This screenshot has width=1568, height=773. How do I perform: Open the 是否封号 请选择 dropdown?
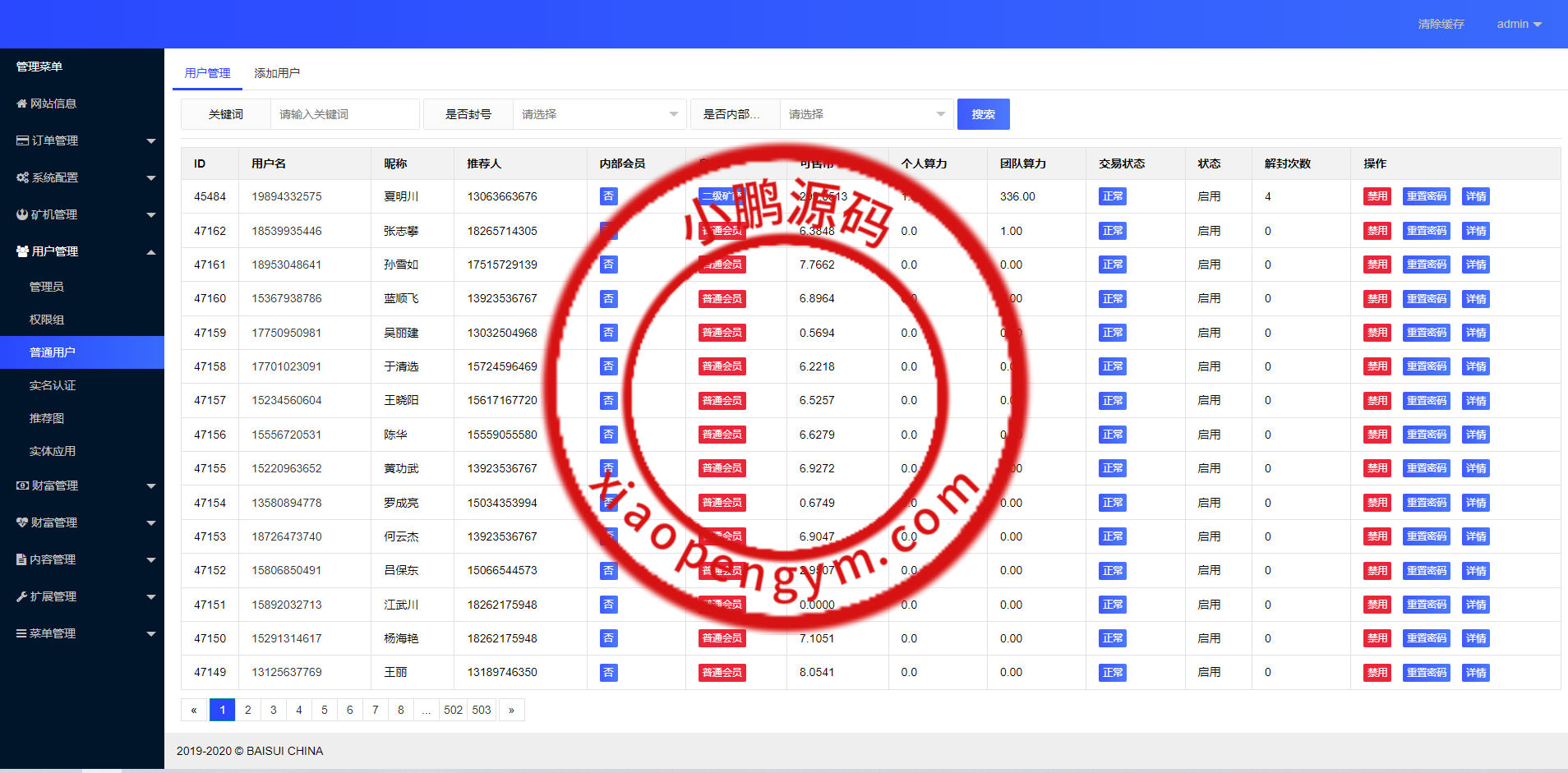pyautogui.click(x=599, y=114)
